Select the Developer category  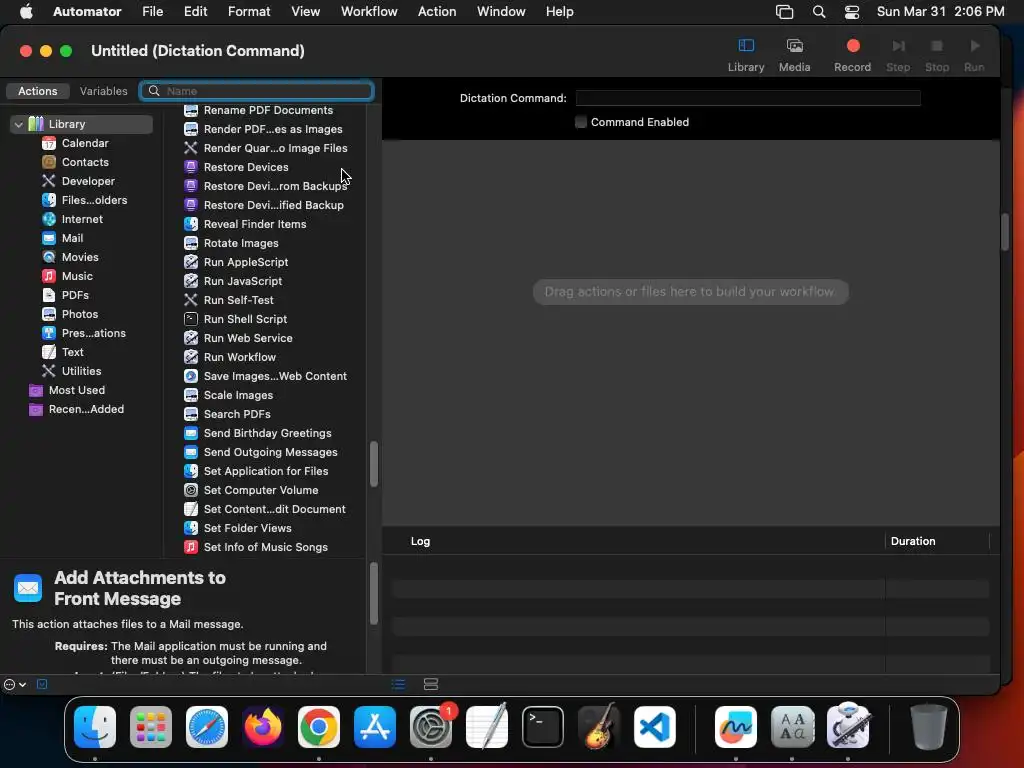coord(88,181)
